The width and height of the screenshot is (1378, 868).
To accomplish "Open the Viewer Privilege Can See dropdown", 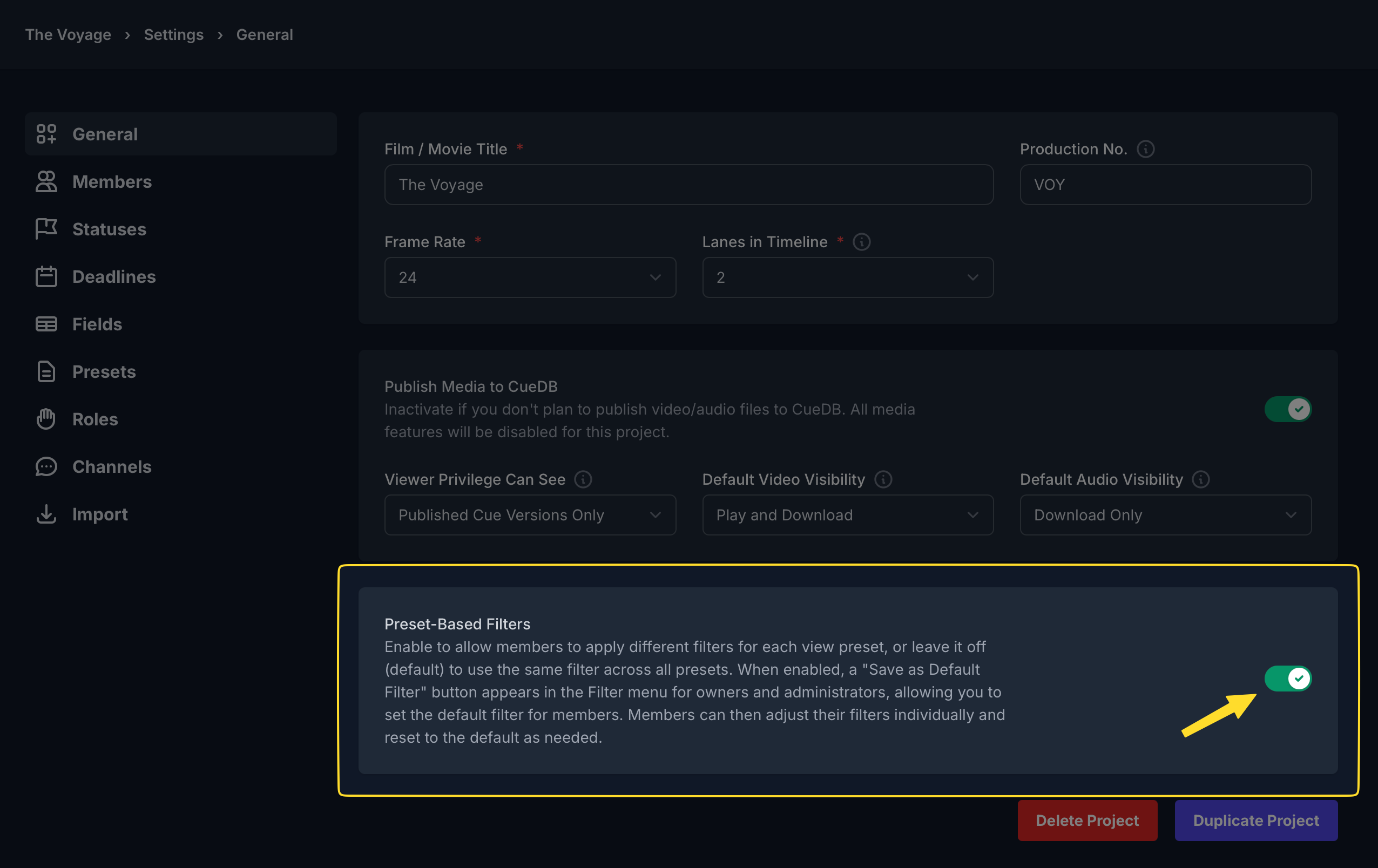I will point(530,515).
